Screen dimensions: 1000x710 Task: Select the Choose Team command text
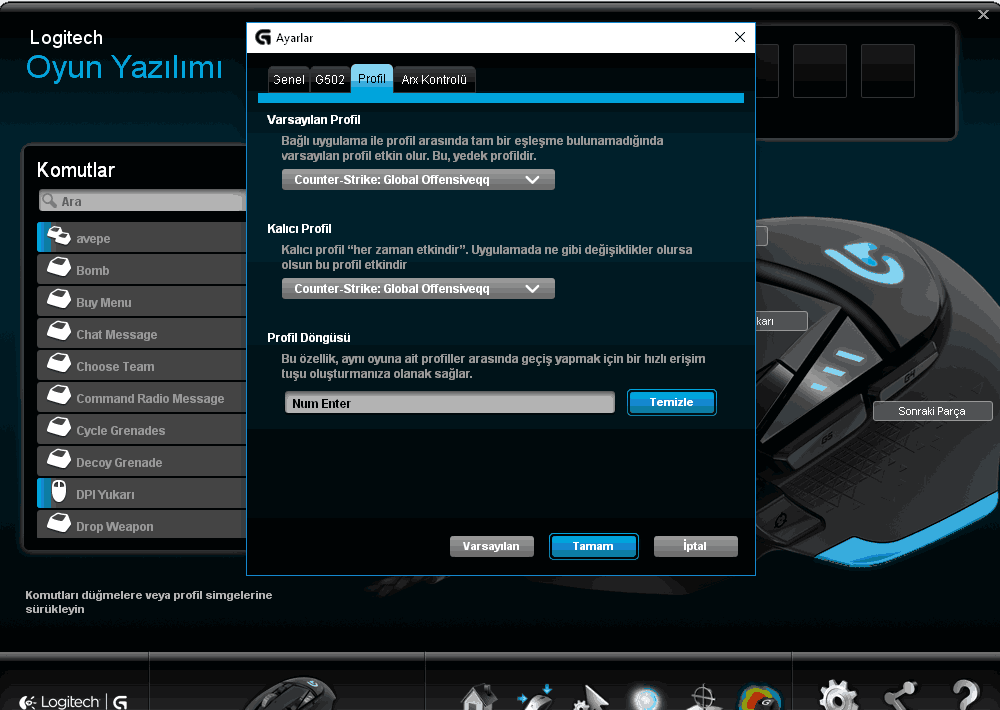[115, 367]
